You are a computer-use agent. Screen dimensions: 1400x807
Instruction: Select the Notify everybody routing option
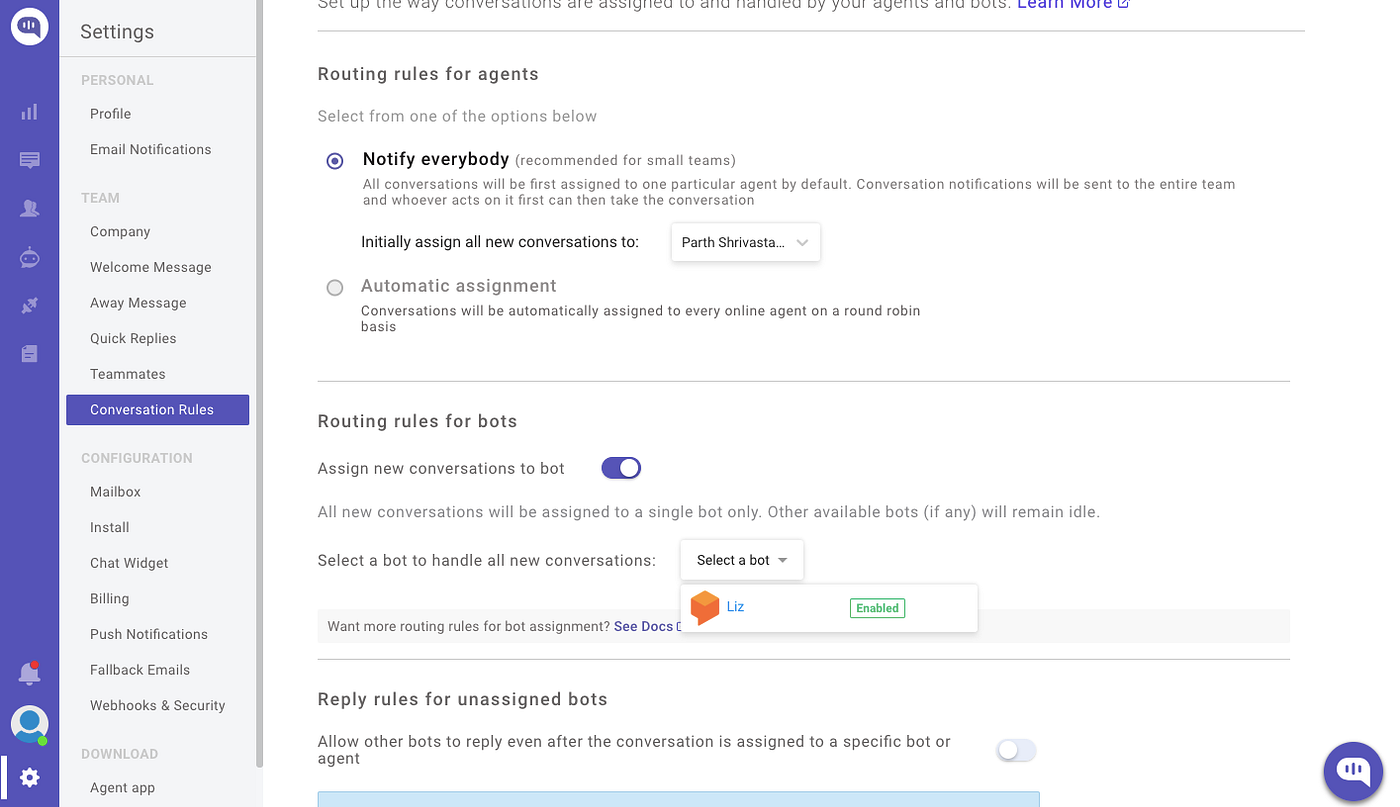click(x=334, y=160)
